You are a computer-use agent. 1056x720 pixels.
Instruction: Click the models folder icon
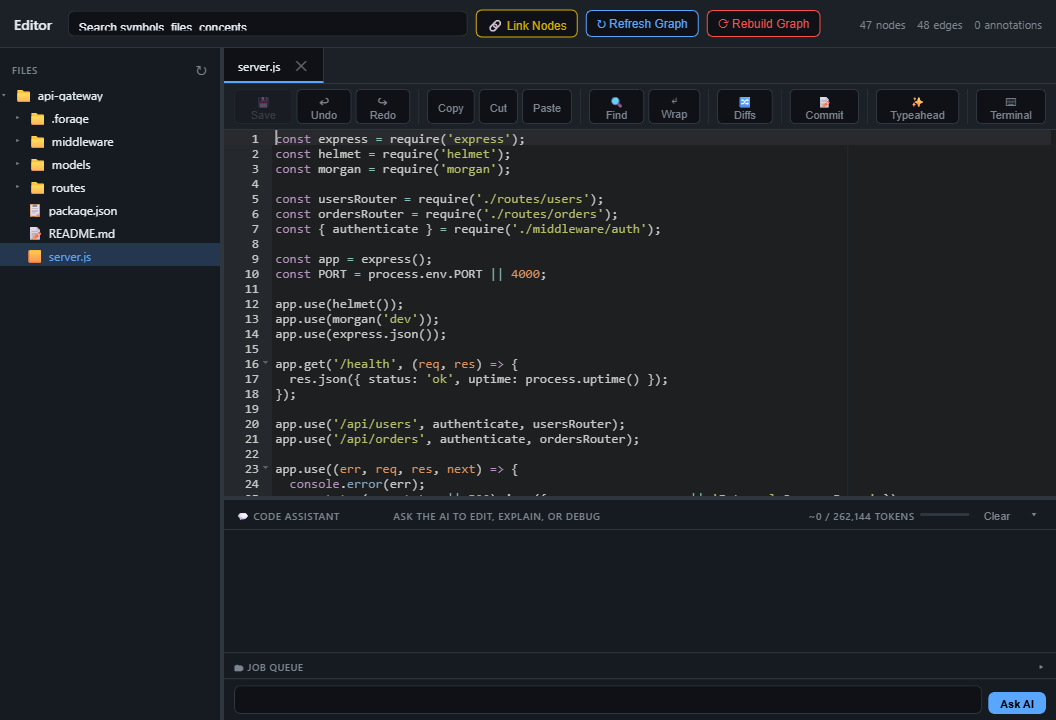click(x=38, y=164)
